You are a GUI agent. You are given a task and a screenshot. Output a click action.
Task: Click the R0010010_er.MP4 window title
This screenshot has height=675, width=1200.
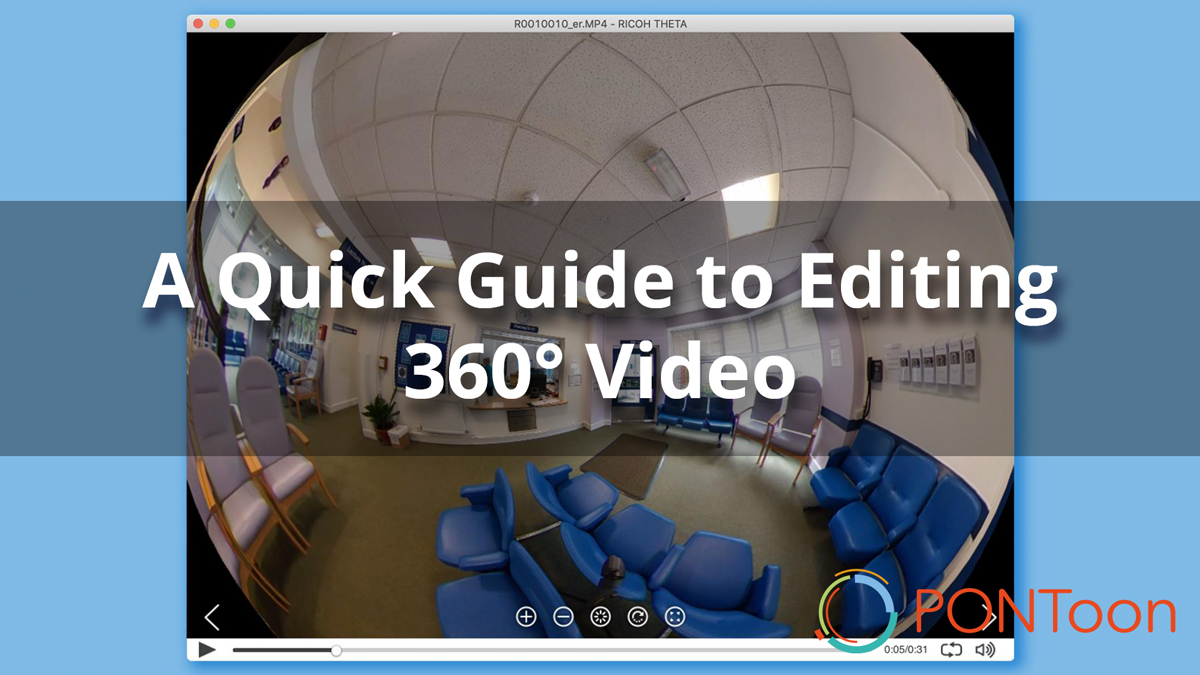(x=600, y=23)
